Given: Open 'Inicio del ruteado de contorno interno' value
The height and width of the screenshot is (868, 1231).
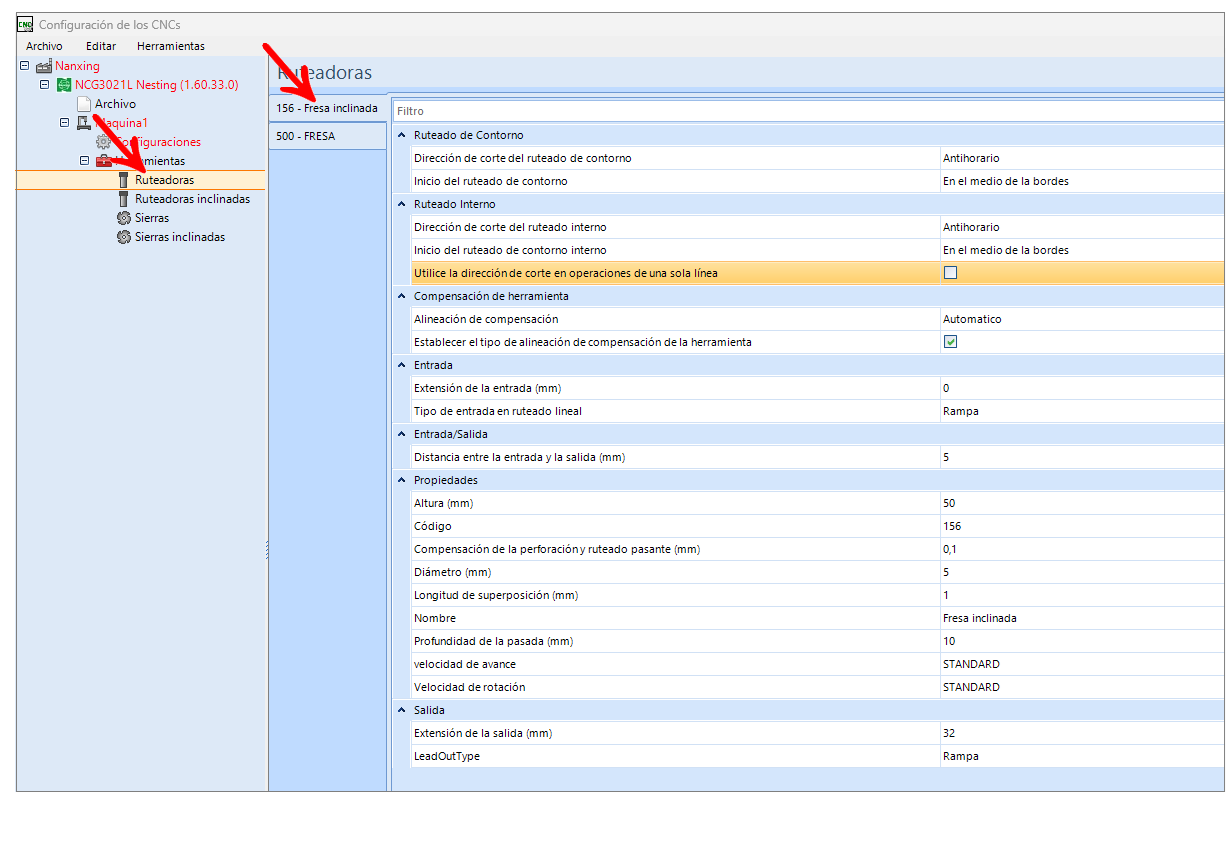Looking at the screenshot, I should 1082,250.
